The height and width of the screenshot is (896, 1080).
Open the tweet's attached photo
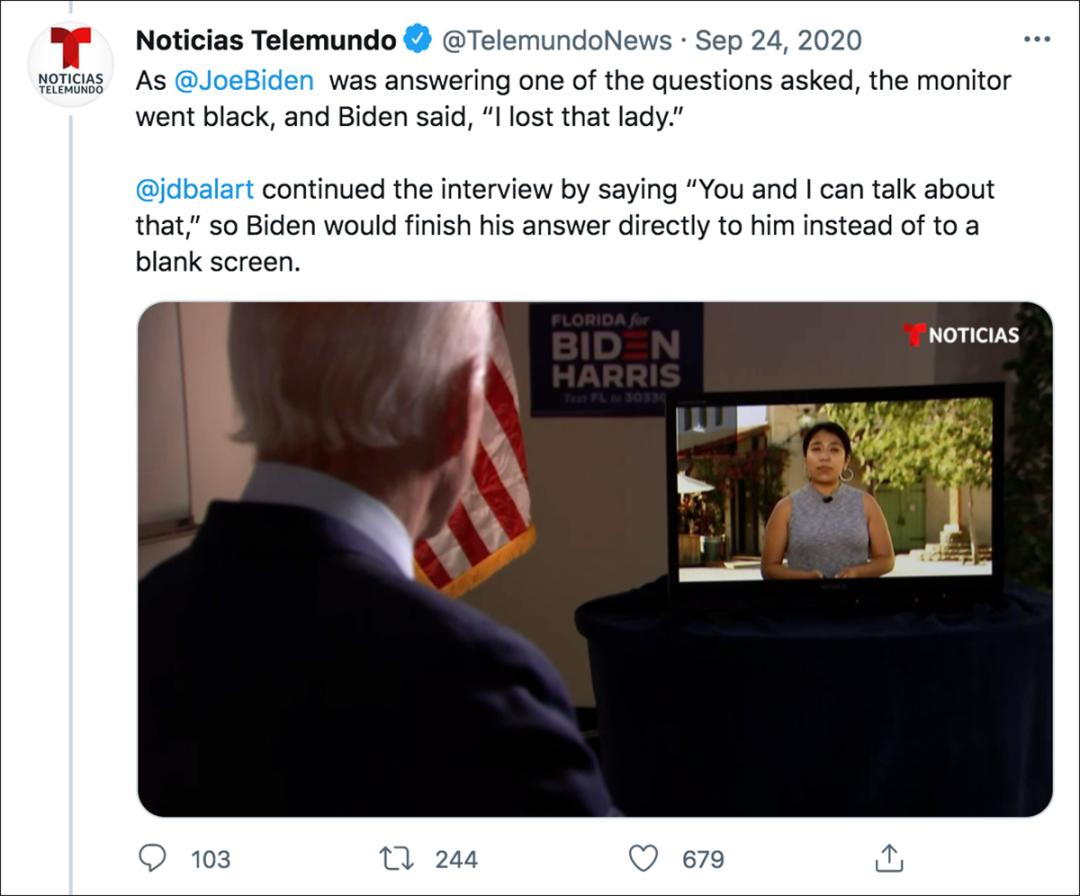coord(594,558)
